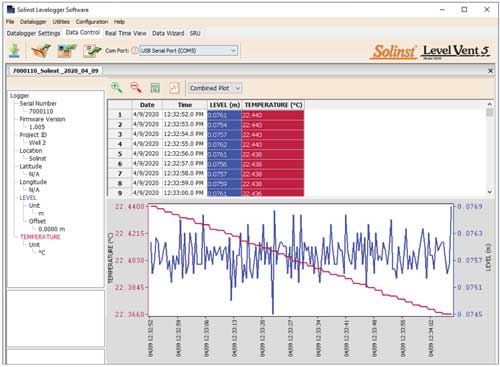Click the zoom out magnifier icon
The image size is (500, 367).
pos(136,88)
